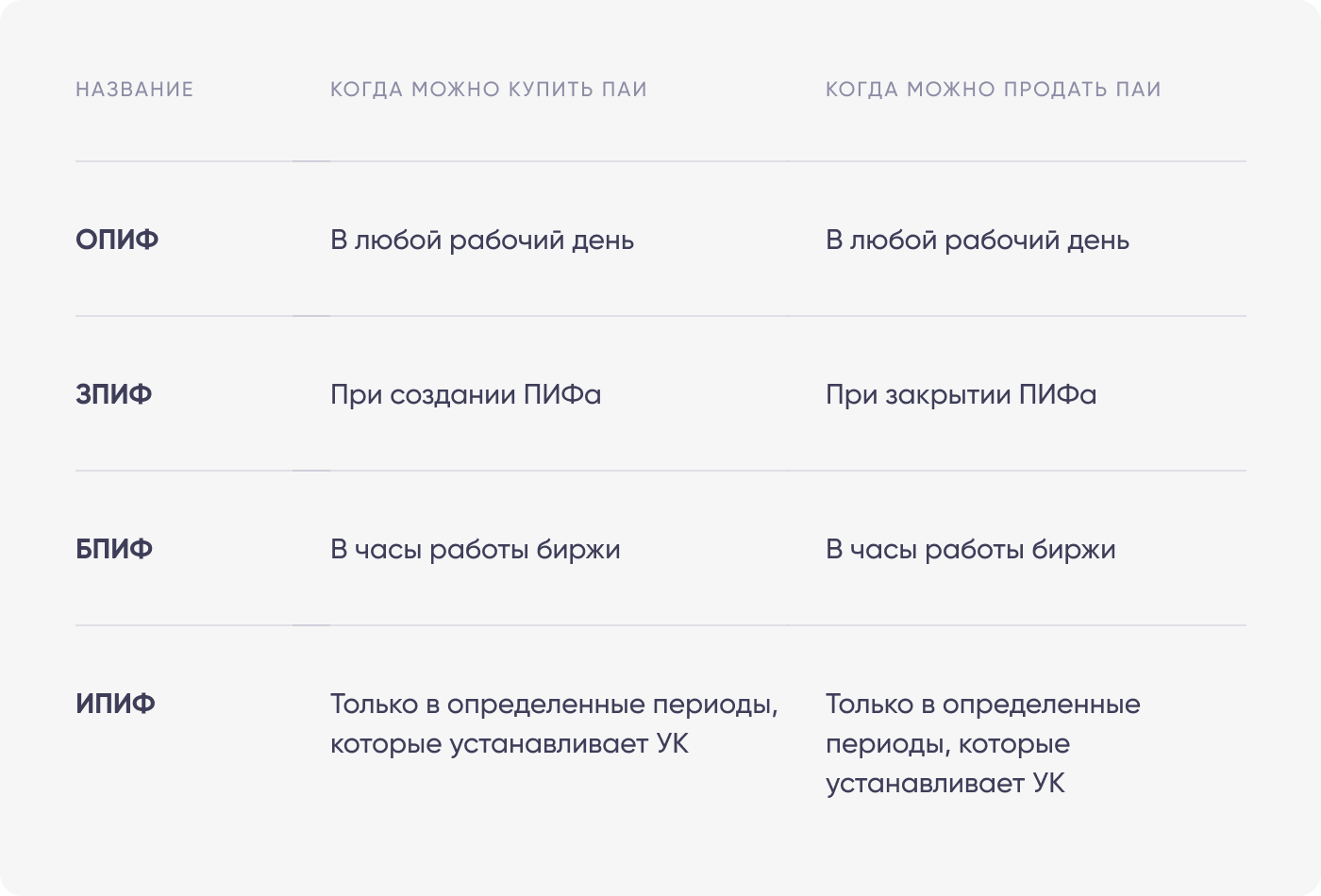Click the 'При закрытии ПИФа' cell
The width and height of the screenshot is (1321, 896).
click(961, 395)
